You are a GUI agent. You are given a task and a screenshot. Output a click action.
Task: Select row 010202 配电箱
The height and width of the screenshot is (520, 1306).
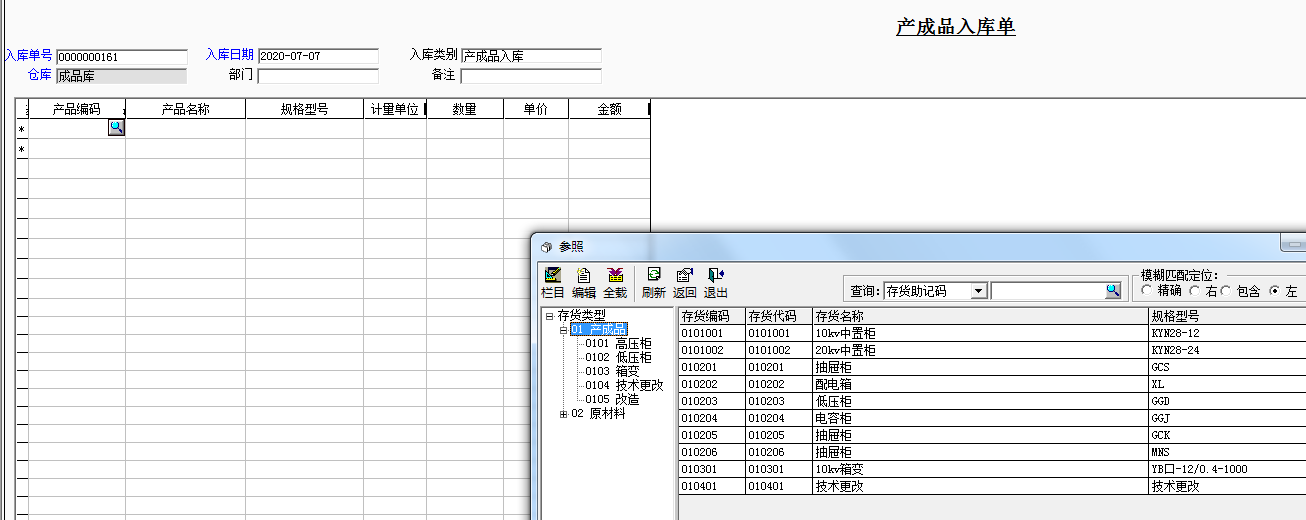(x=992, y=384)
